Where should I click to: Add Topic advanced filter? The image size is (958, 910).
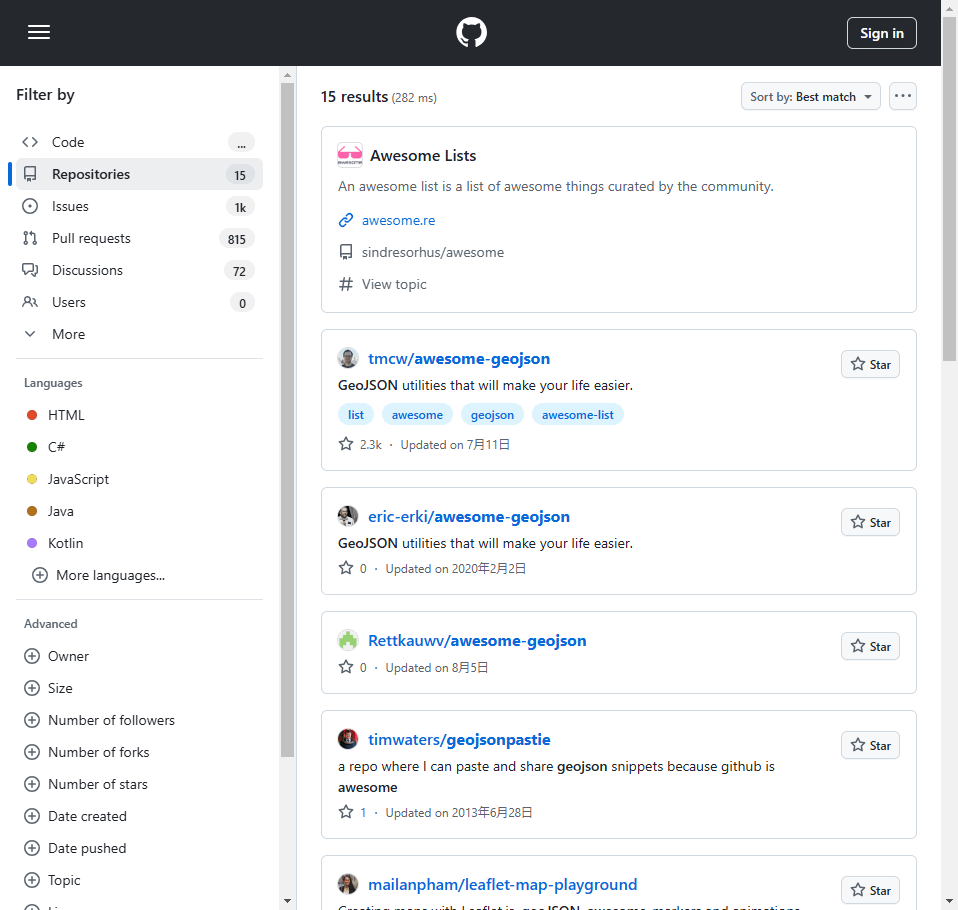pos(52,880)
